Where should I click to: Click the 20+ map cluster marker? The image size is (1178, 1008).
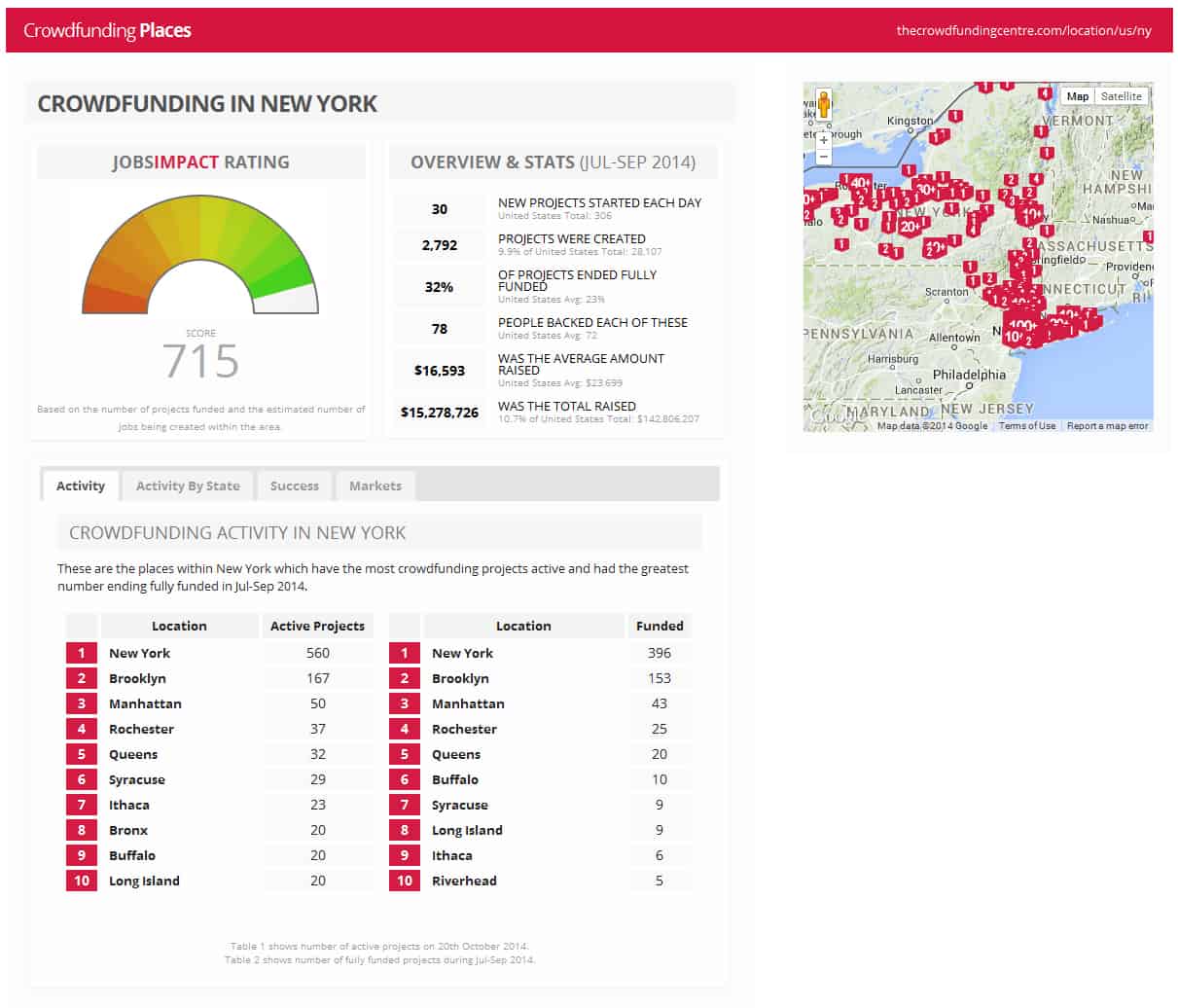[910, 226]
